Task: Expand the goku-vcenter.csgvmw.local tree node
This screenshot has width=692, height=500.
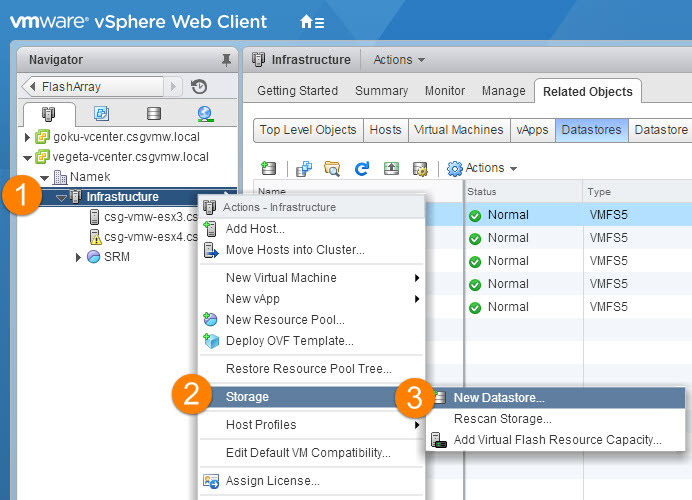Action: click(27, 137)
